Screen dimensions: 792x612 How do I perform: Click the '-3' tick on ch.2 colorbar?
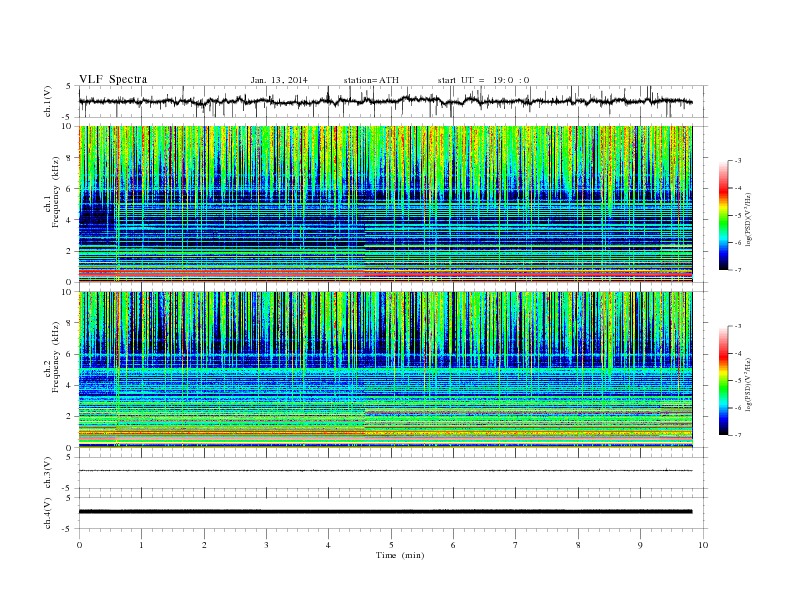tap(738, 326)
